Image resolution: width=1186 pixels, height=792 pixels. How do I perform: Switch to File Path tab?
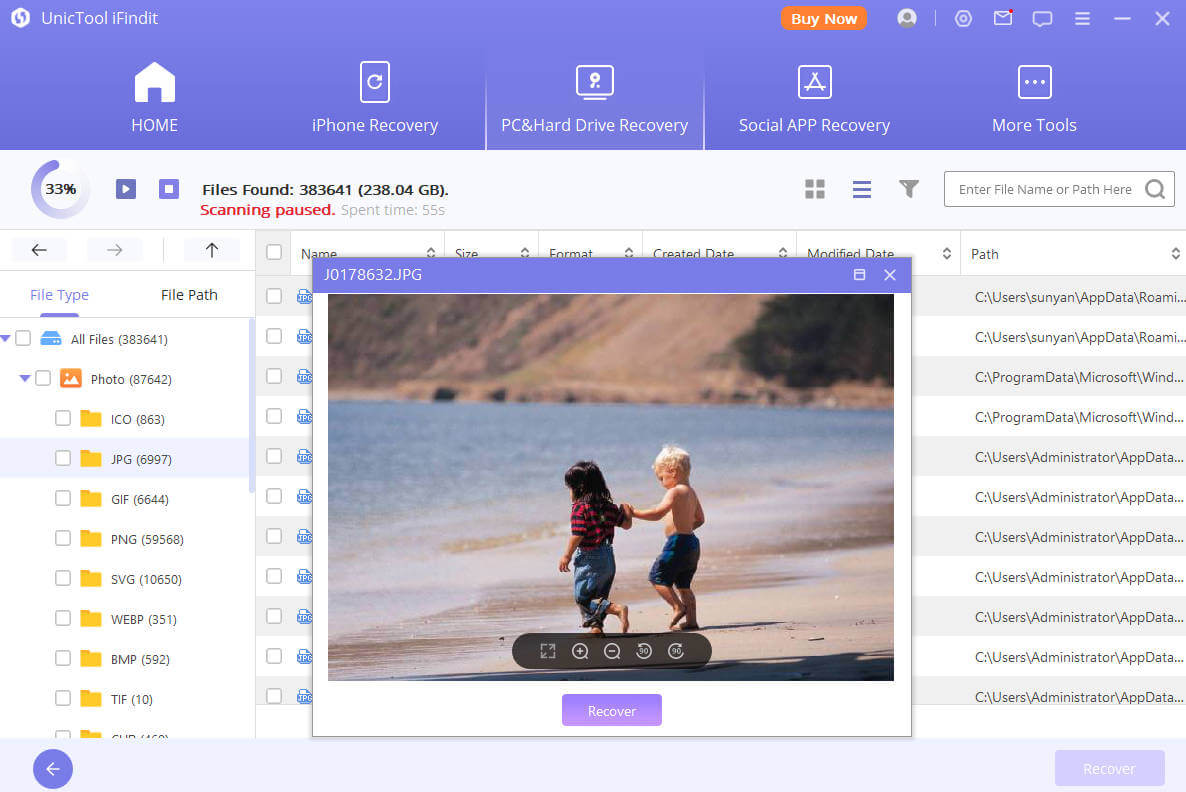(189, 295)
